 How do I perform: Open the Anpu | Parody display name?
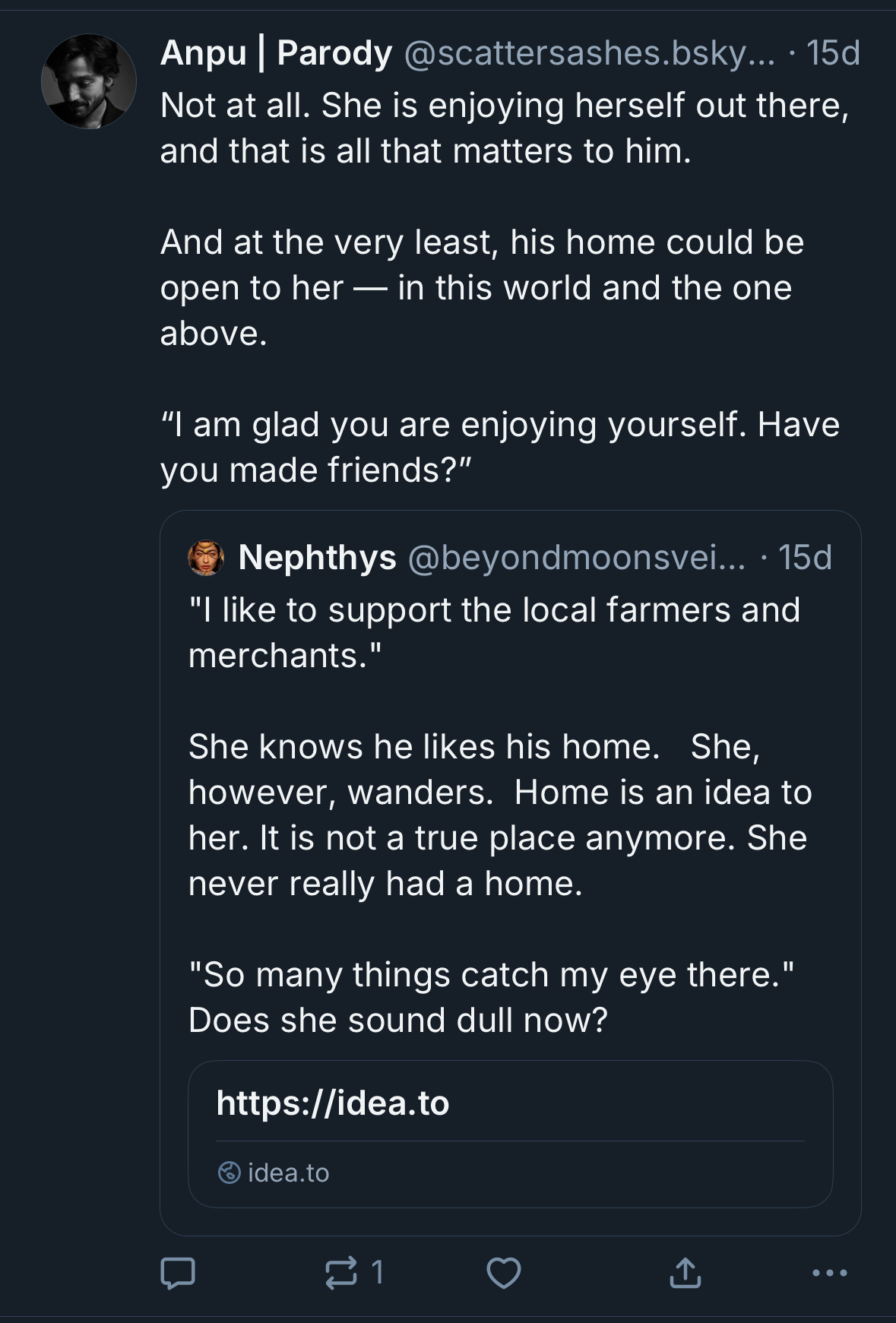click(277, 53)
